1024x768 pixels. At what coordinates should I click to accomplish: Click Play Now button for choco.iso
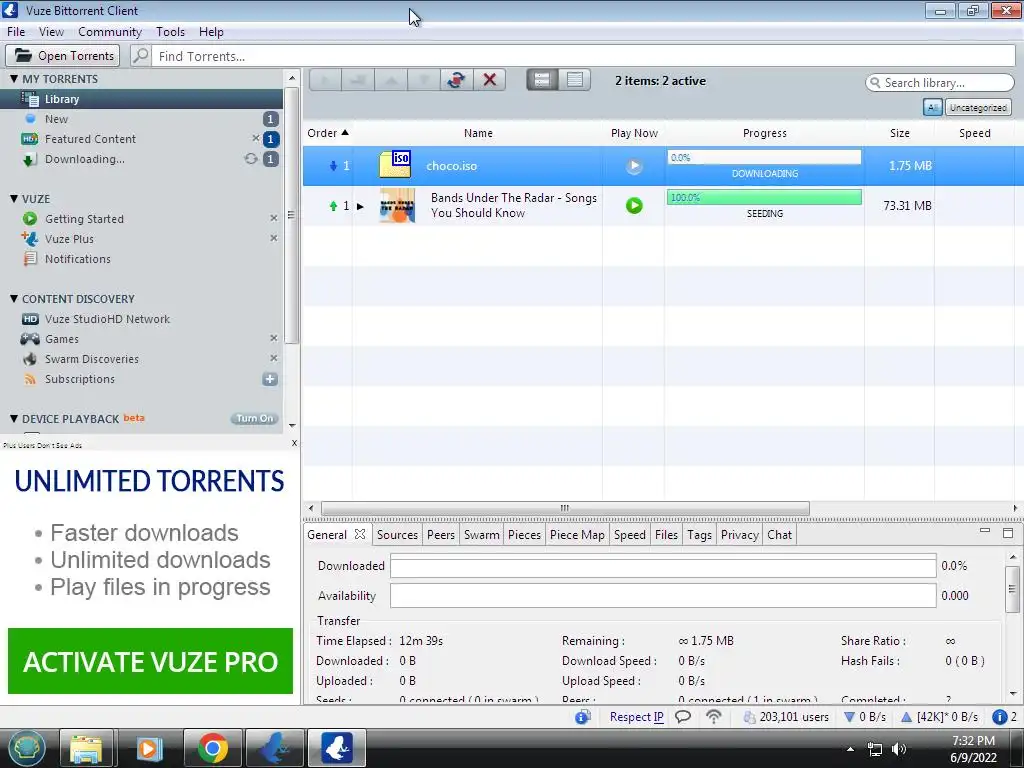coord(633,166)
